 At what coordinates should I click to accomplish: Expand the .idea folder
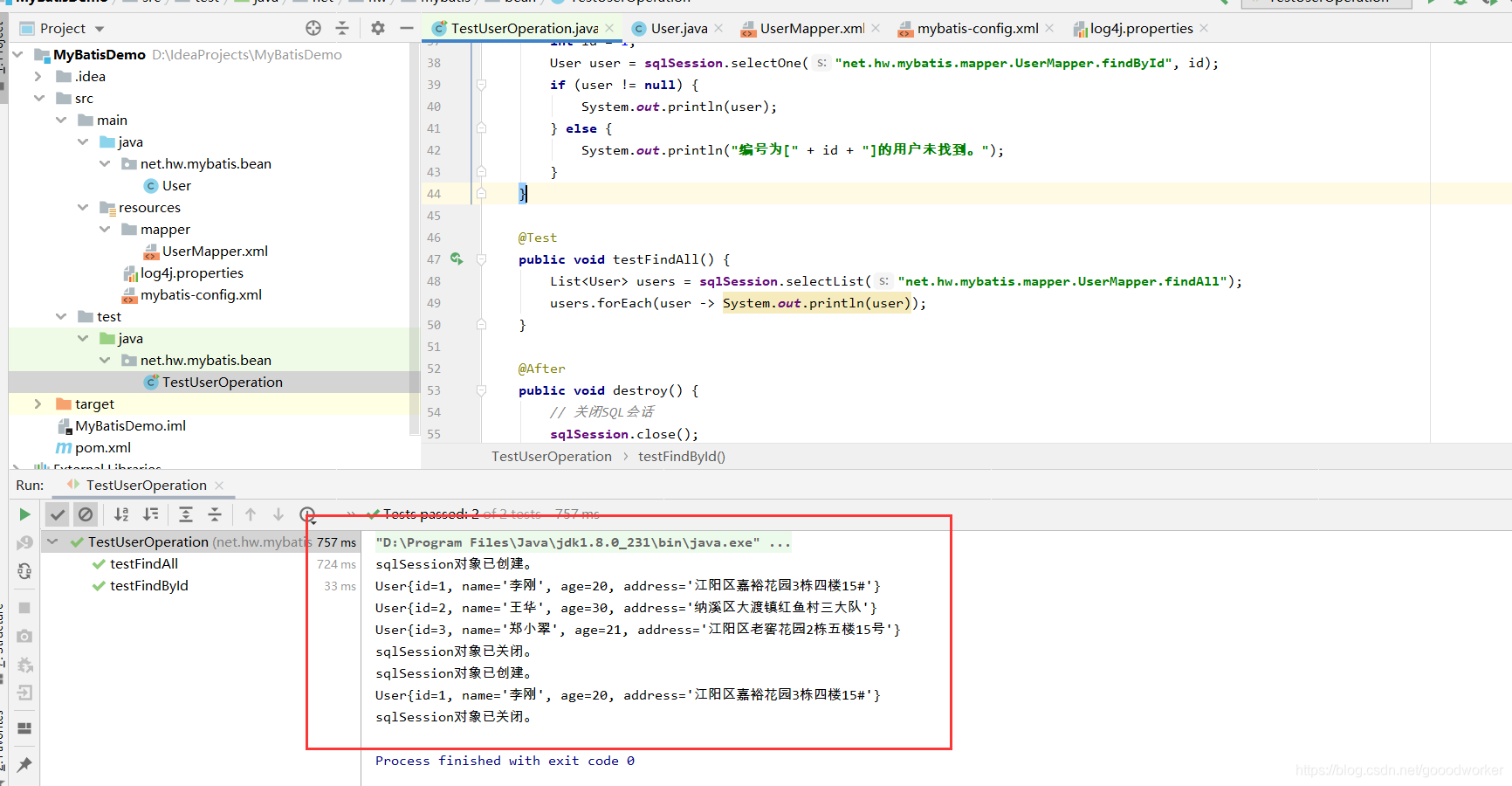[38, 76]
